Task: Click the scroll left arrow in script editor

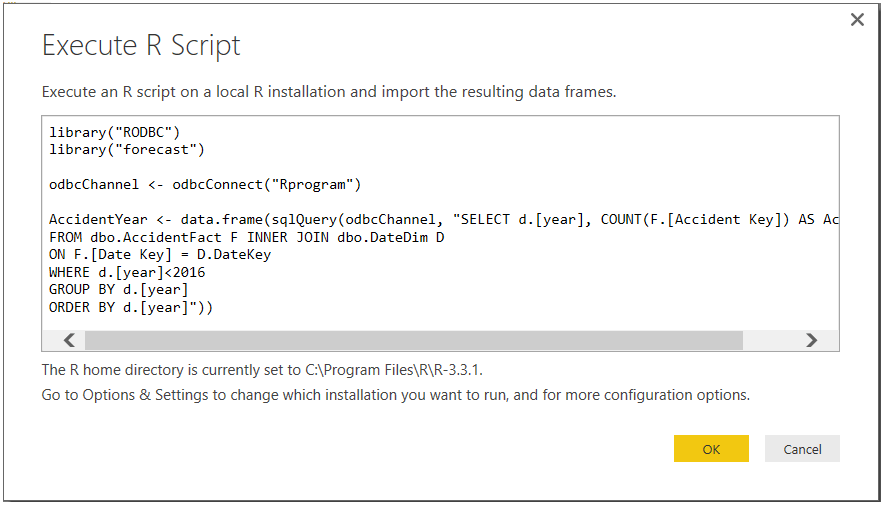Action: (69, 340)
